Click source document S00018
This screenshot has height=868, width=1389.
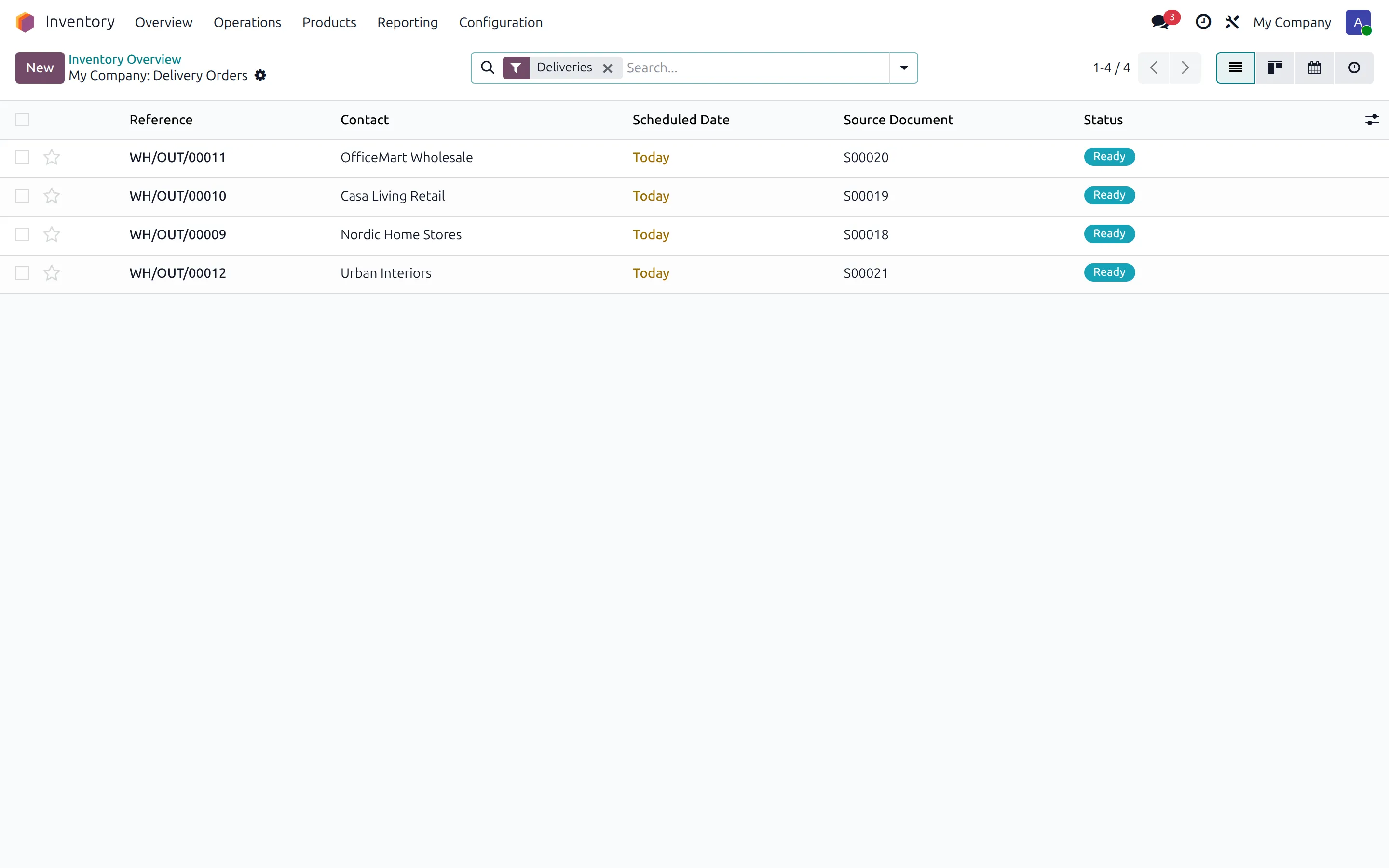(x=866, y=234)
